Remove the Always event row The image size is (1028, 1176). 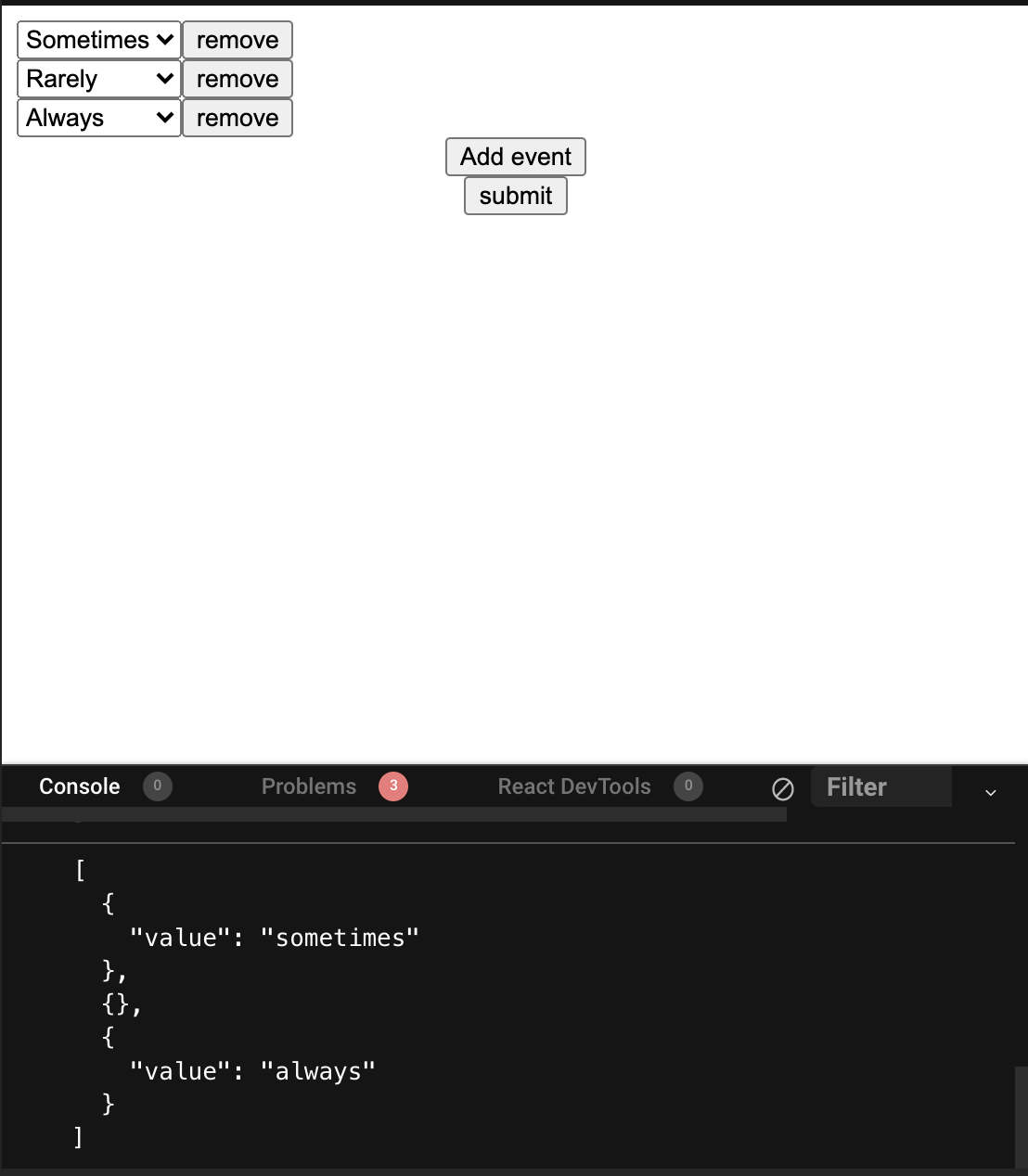pyautogui.click(x=237, y=118)
